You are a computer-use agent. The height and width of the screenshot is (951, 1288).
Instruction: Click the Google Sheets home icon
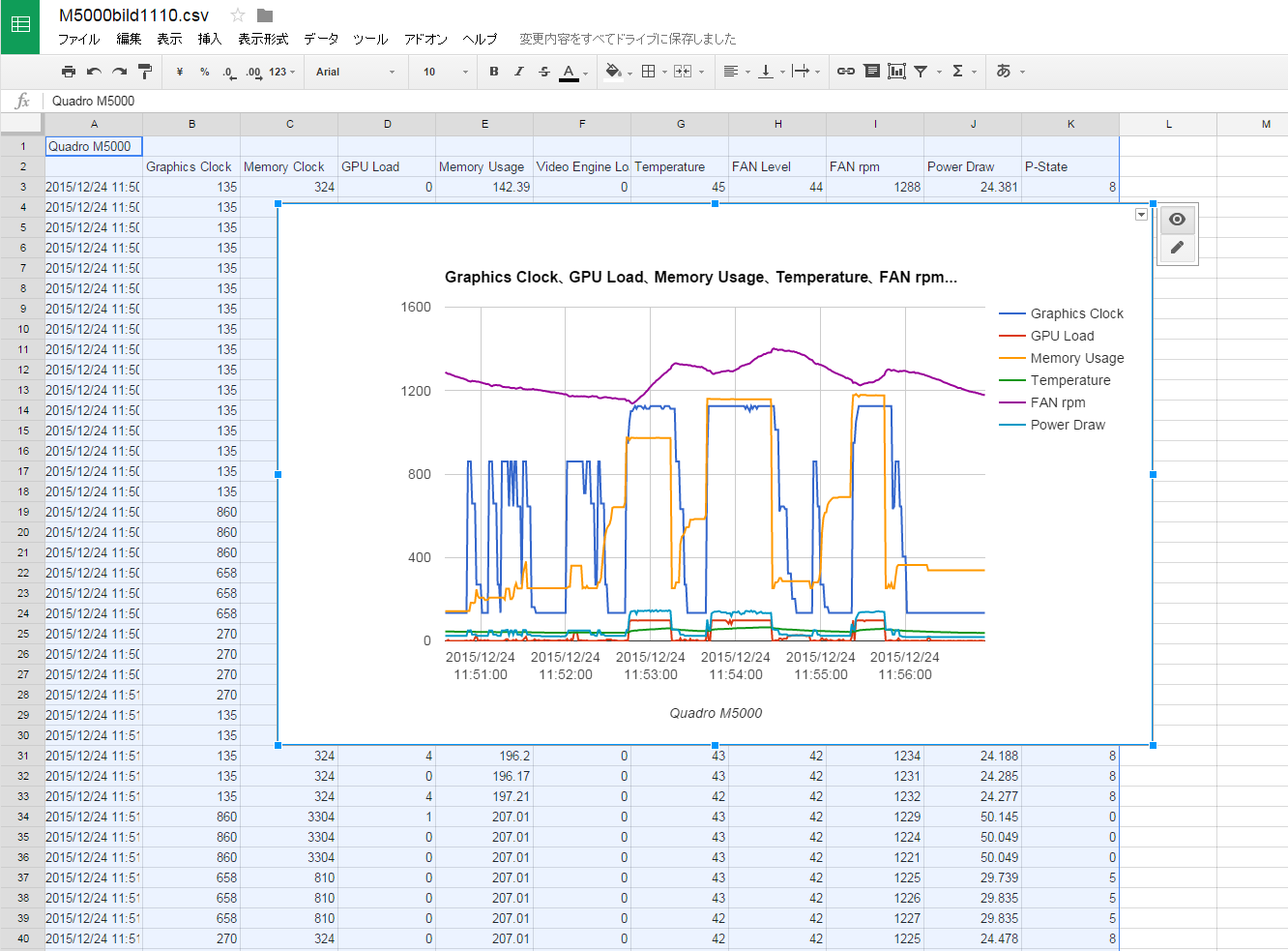coord(19,26)
